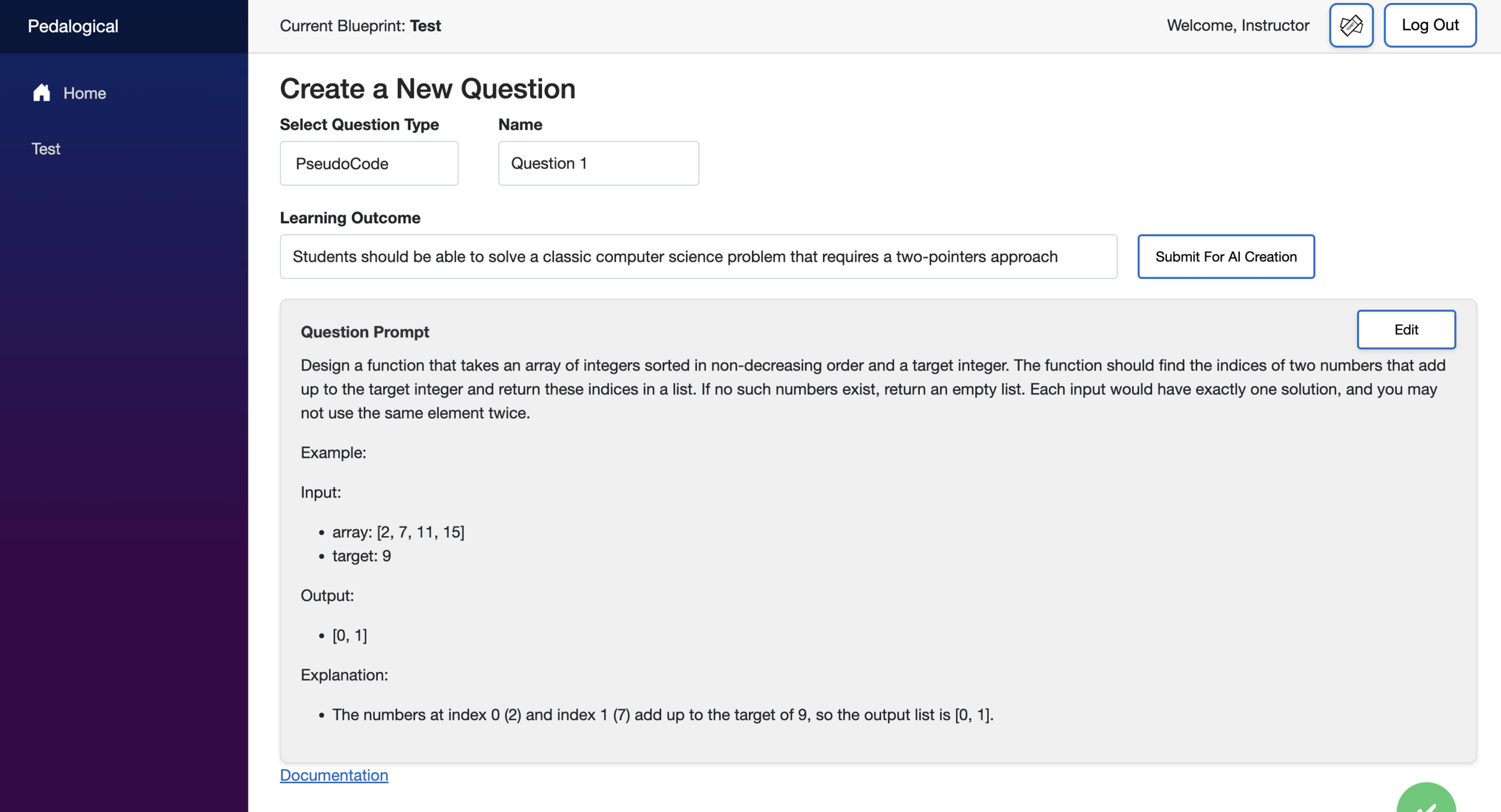Click the Log Out button
Screen dimensions: 1501x812
[x=1429, y=25]
